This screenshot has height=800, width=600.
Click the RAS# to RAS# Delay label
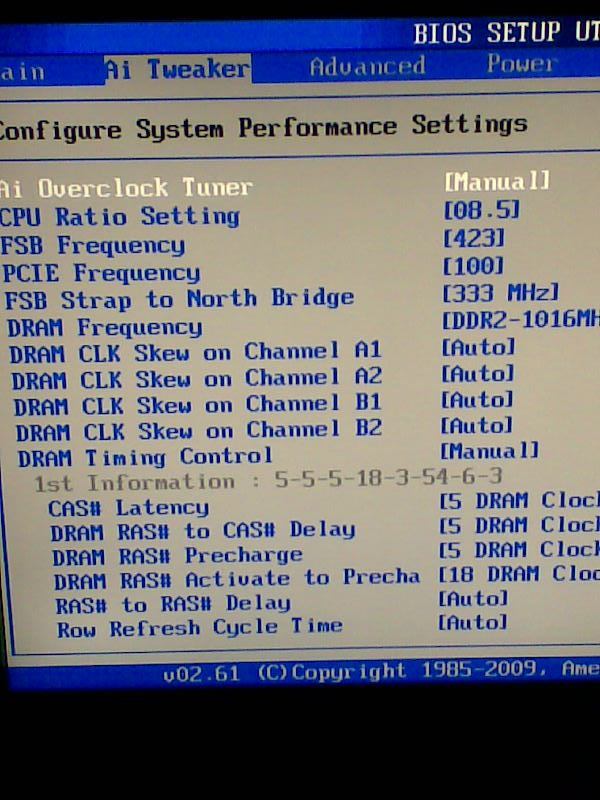tap(173, 605)
